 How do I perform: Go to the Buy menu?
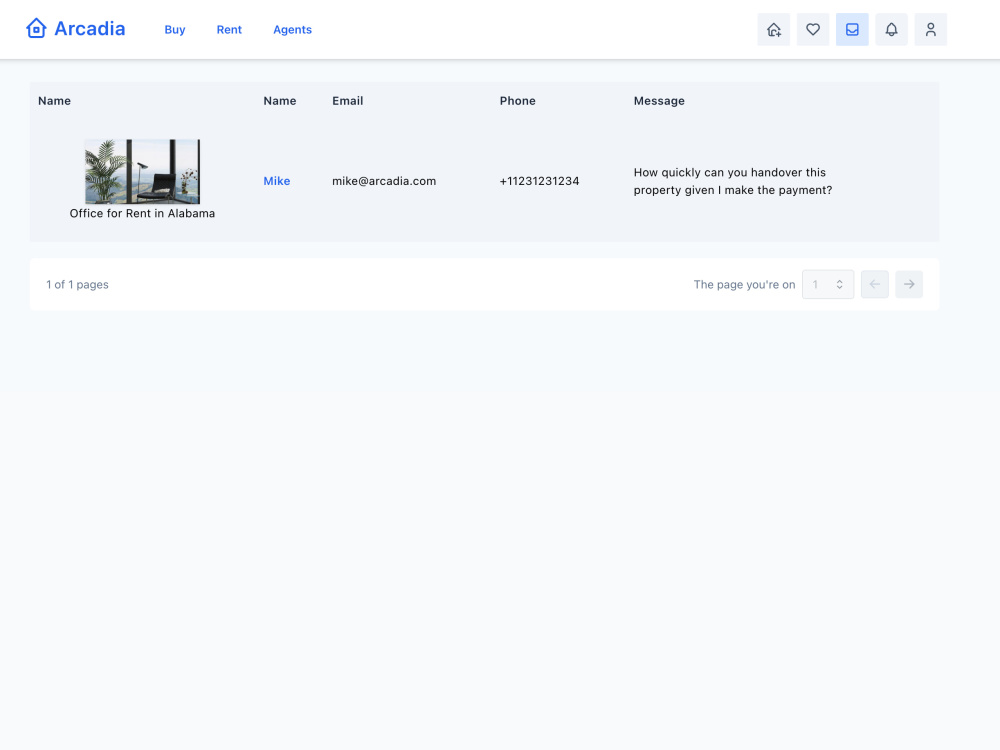(175, 29)
